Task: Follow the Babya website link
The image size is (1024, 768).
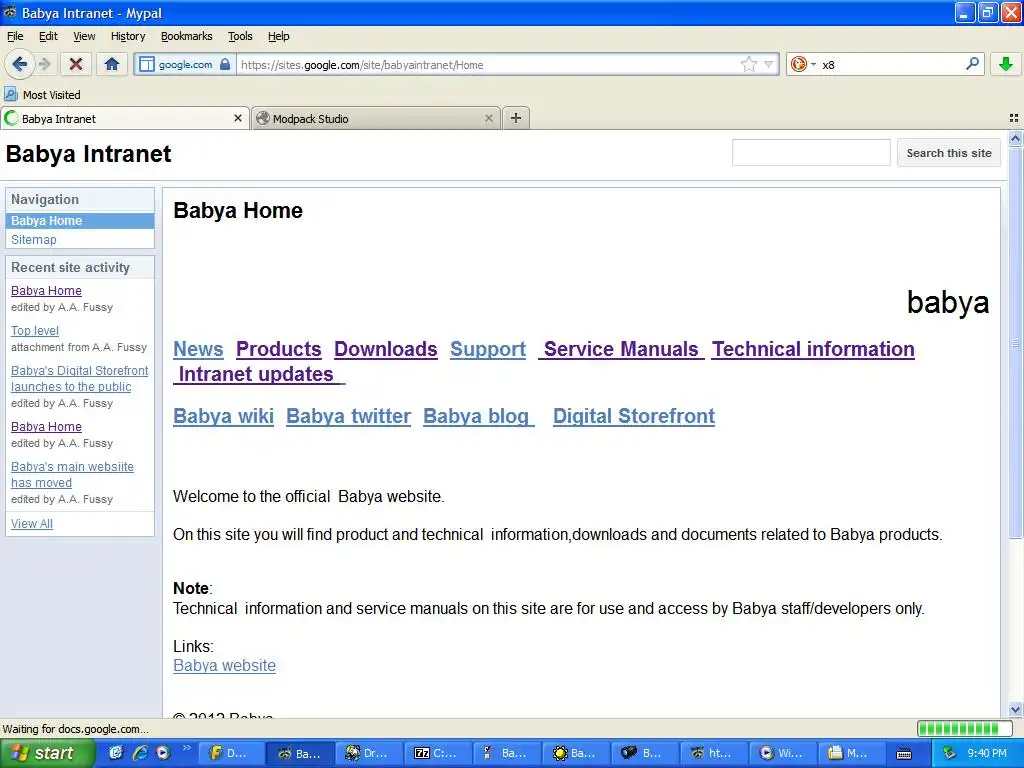Action: coord(225,665)
